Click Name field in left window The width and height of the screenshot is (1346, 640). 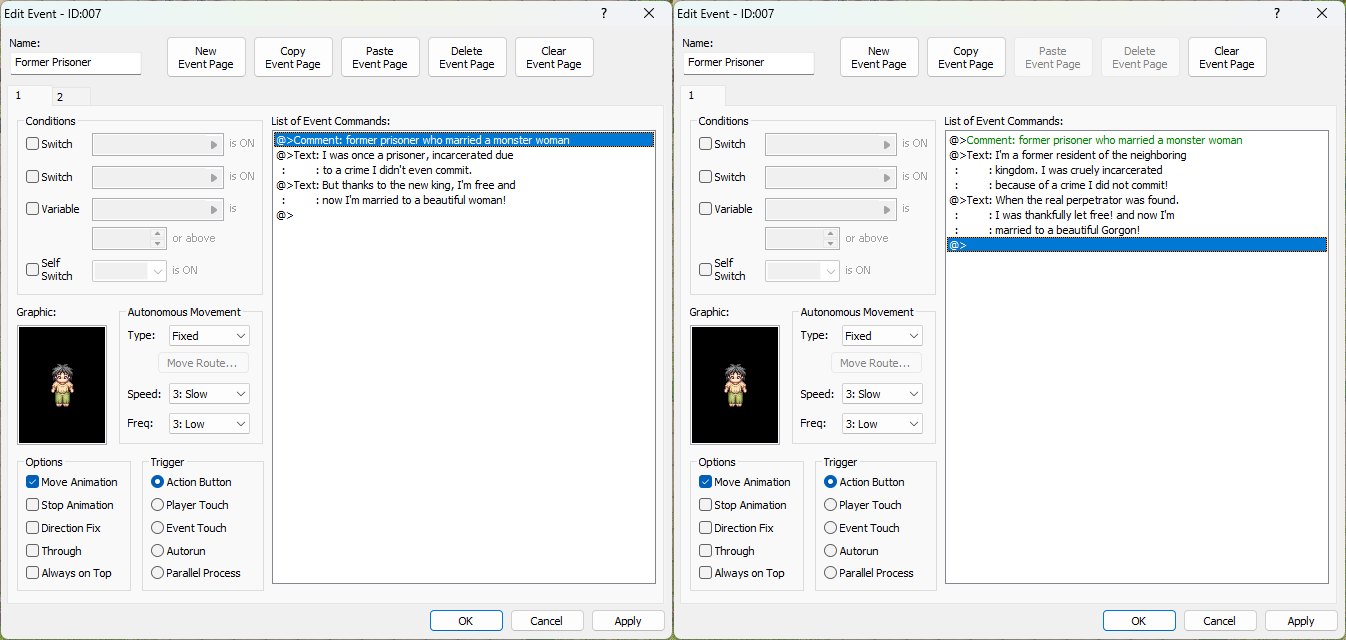76,62
